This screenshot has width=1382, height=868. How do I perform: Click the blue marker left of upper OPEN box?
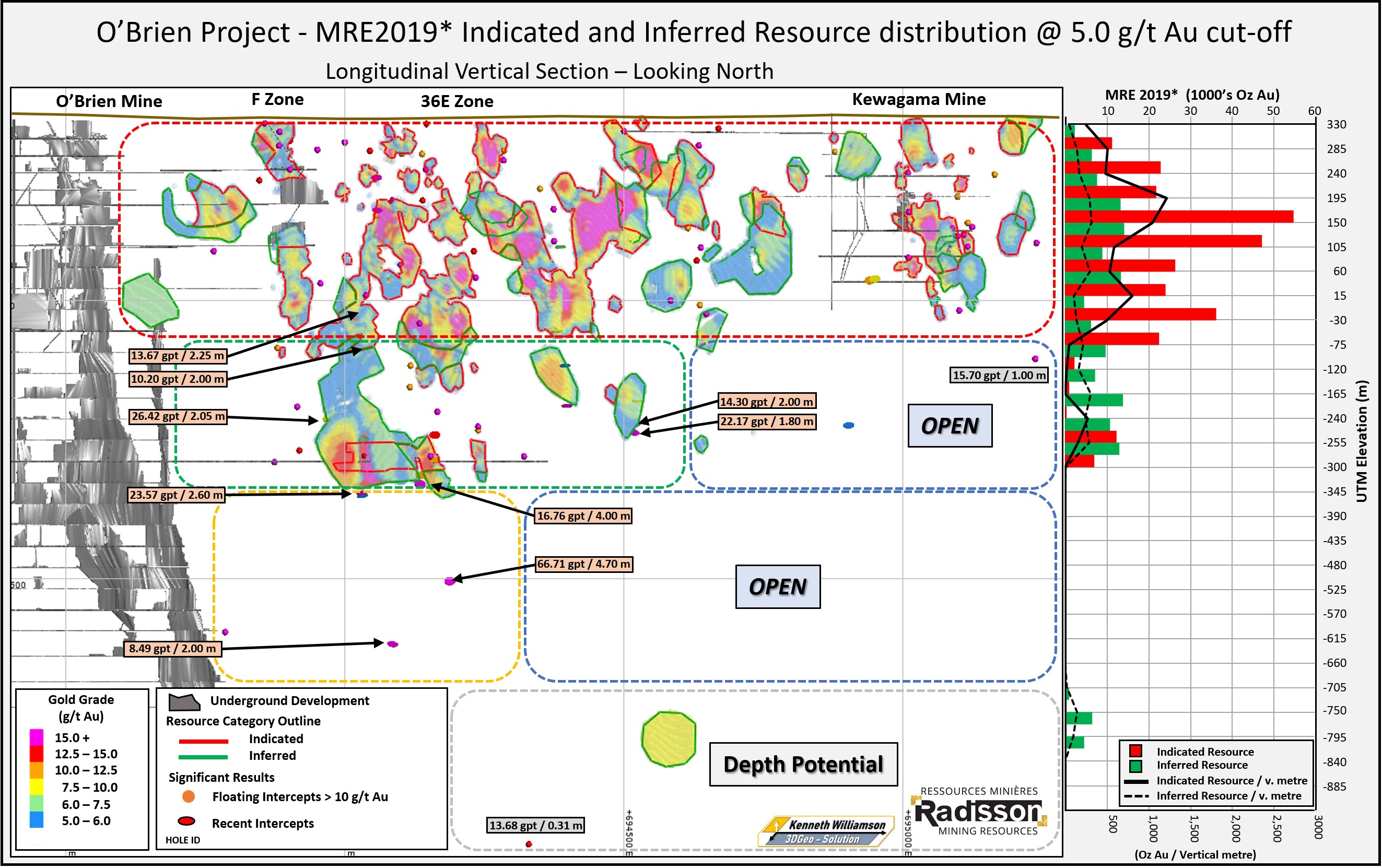point(848,425)
